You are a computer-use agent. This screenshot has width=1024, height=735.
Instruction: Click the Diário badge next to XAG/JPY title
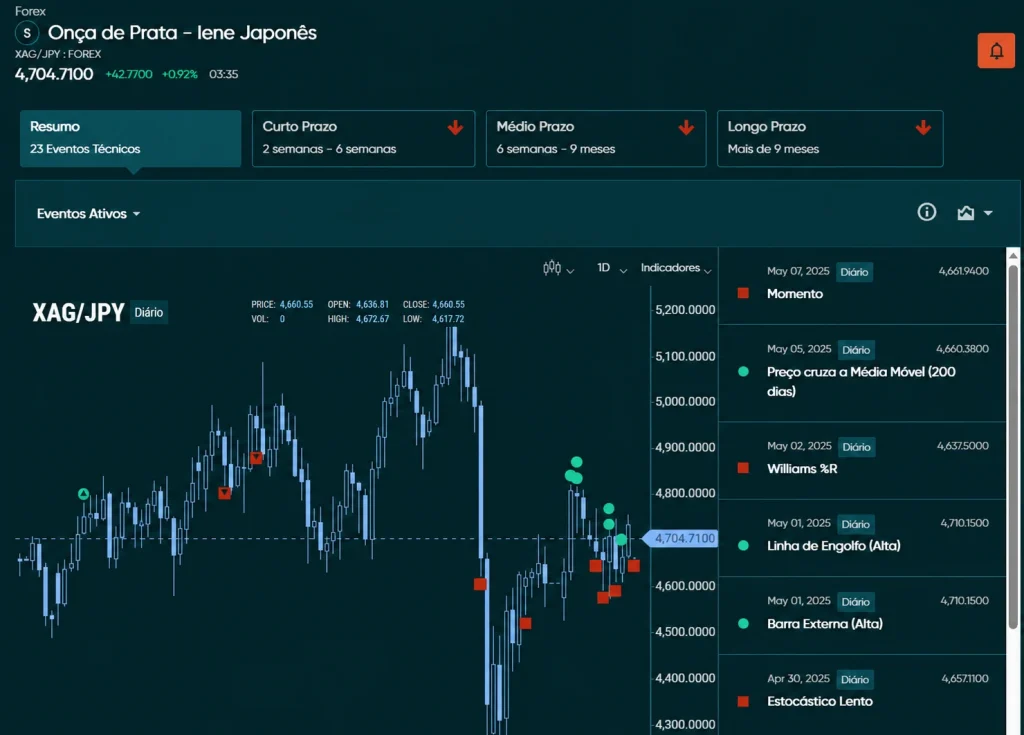149,312
